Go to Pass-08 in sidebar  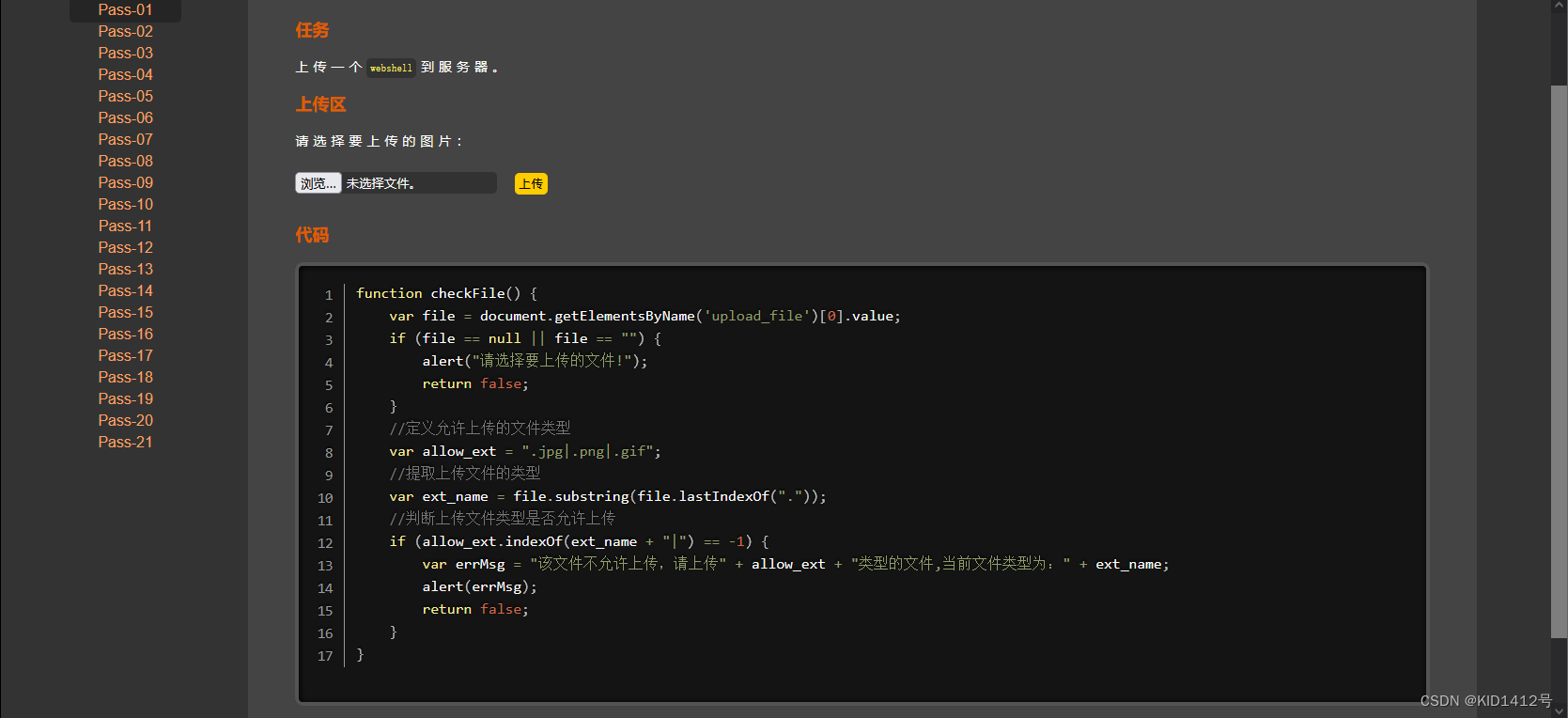[x=125, y=161]
